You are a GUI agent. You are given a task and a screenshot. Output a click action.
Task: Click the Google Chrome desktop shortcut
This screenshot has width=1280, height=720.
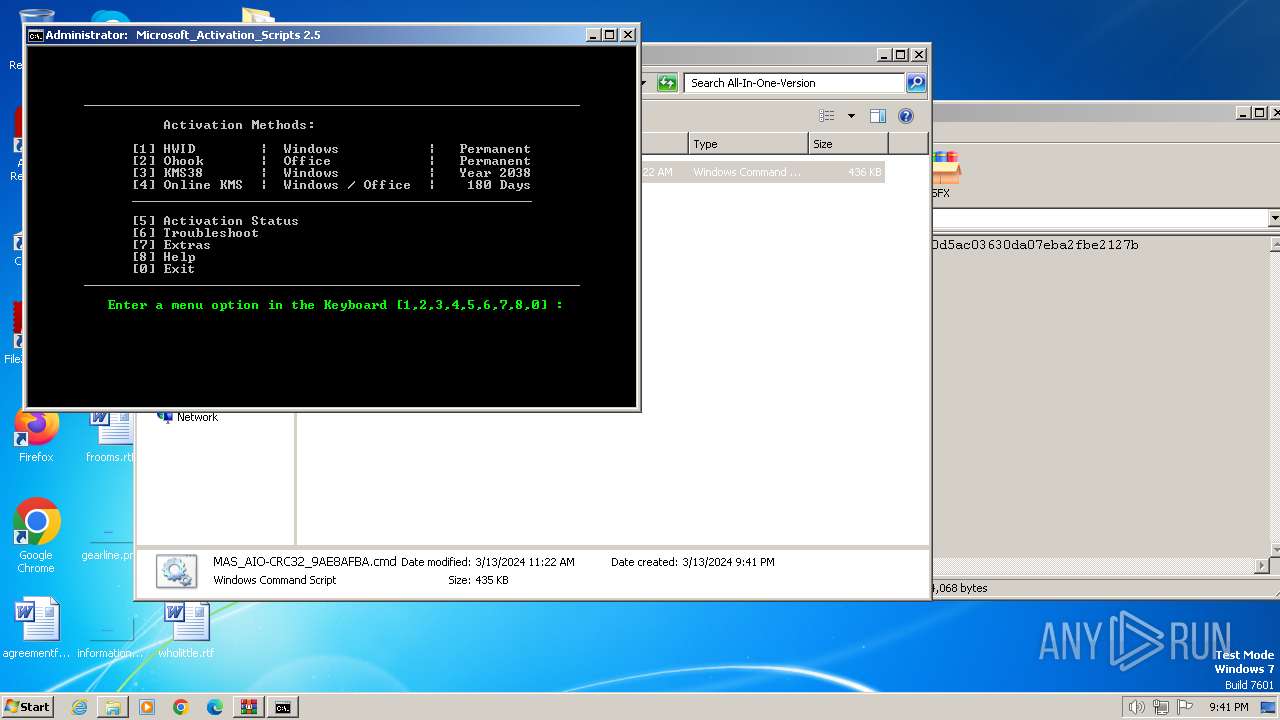pyautogui.click(x=36, y=536)
